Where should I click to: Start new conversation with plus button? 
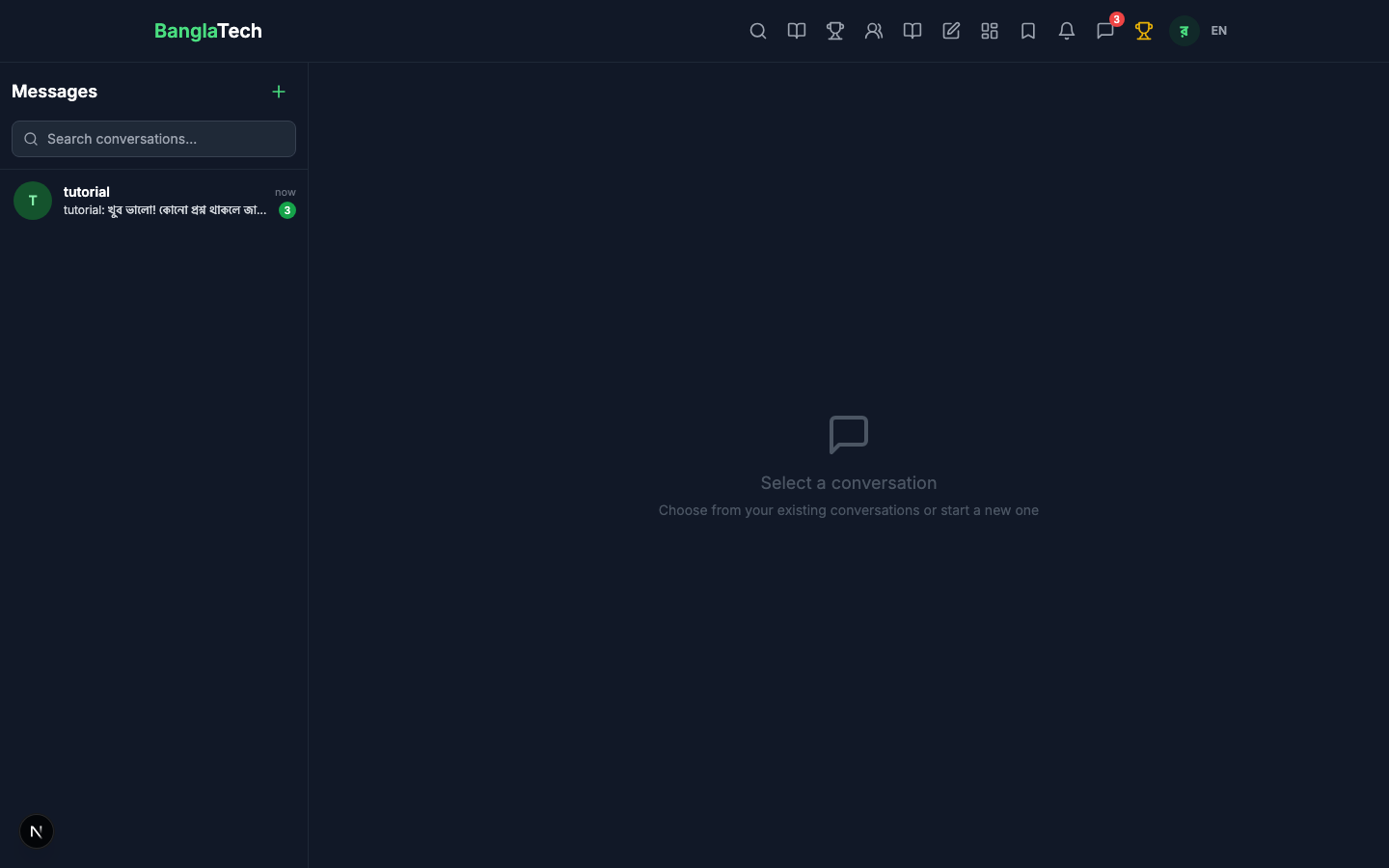coord(279,92)
